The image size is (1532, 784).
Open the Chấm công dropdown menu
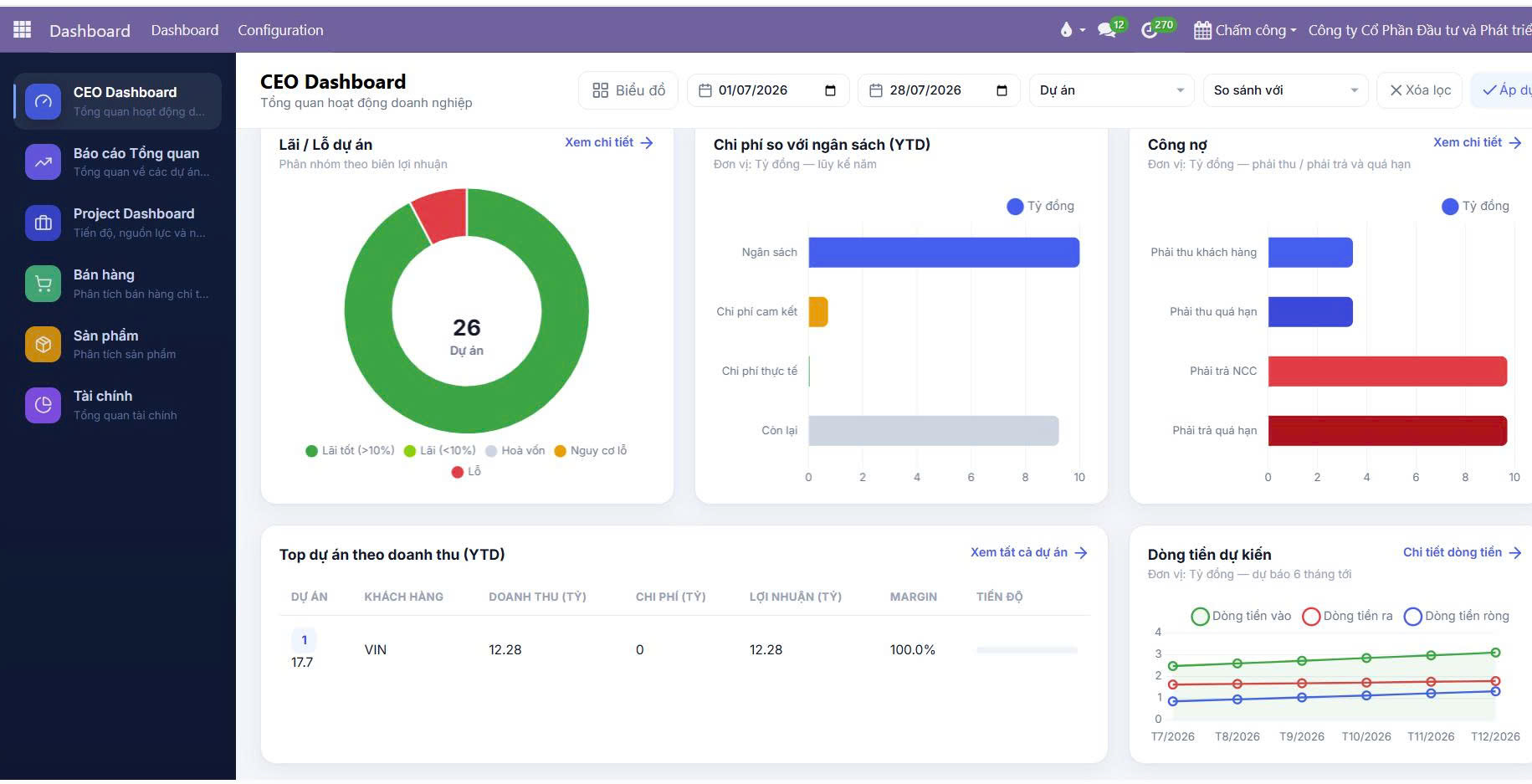(1244, 30)
